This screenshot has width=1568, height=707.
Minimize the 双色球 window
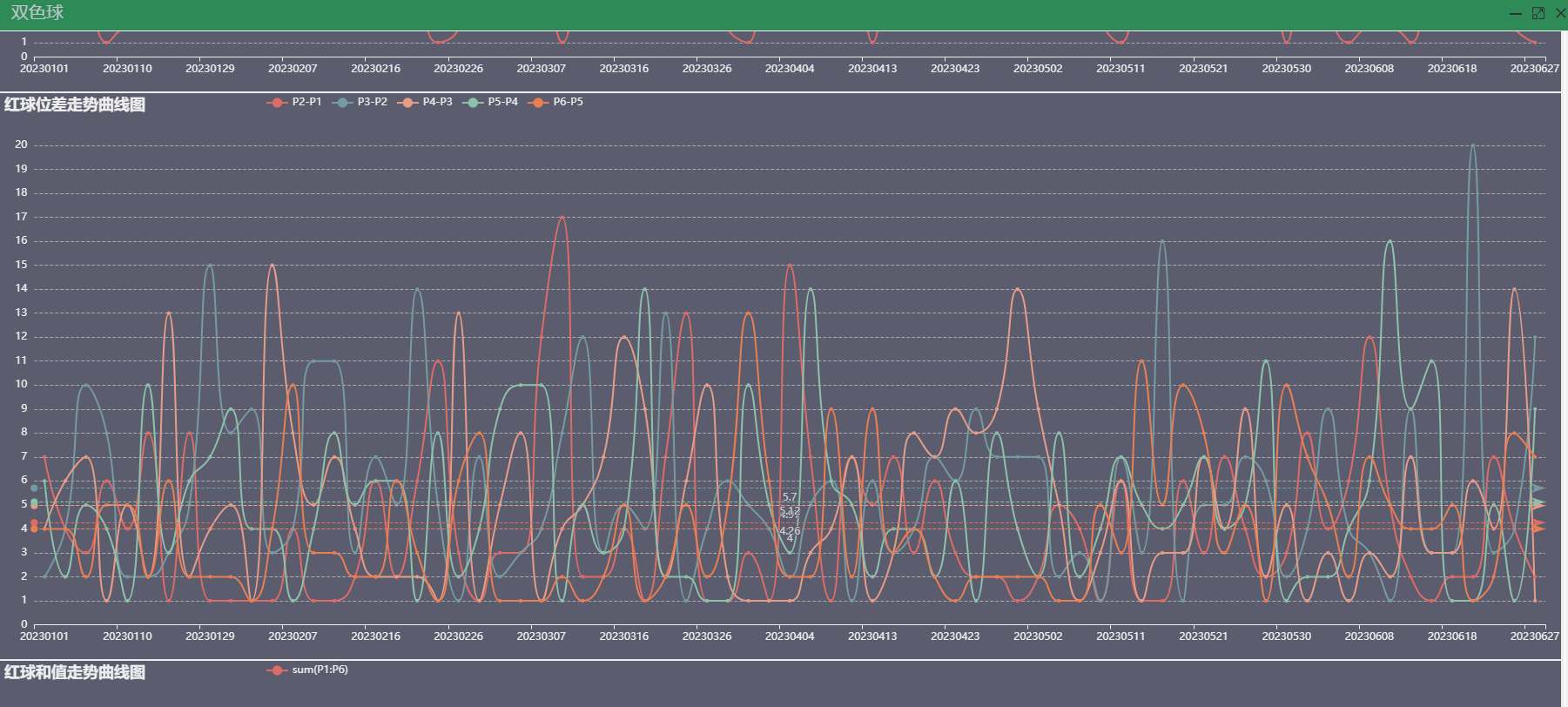coord(1516,13)
